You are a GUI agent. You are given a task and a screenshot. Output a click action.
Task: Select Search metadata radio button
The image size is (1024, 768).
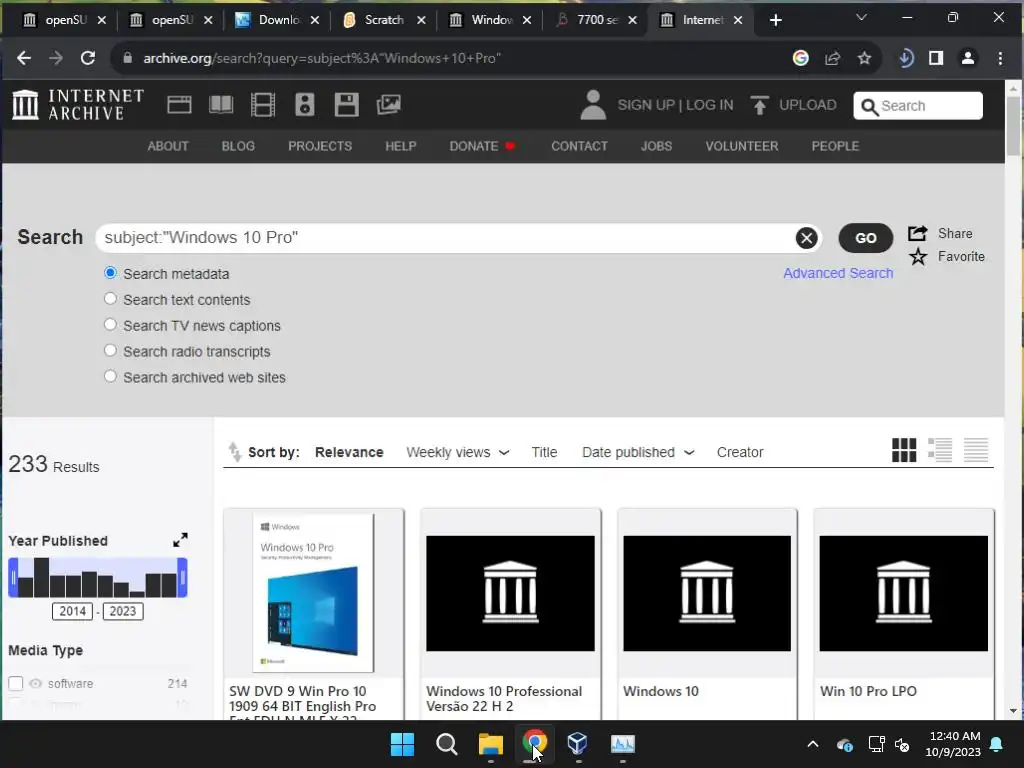pyautogui.click(x=110, y=273)
